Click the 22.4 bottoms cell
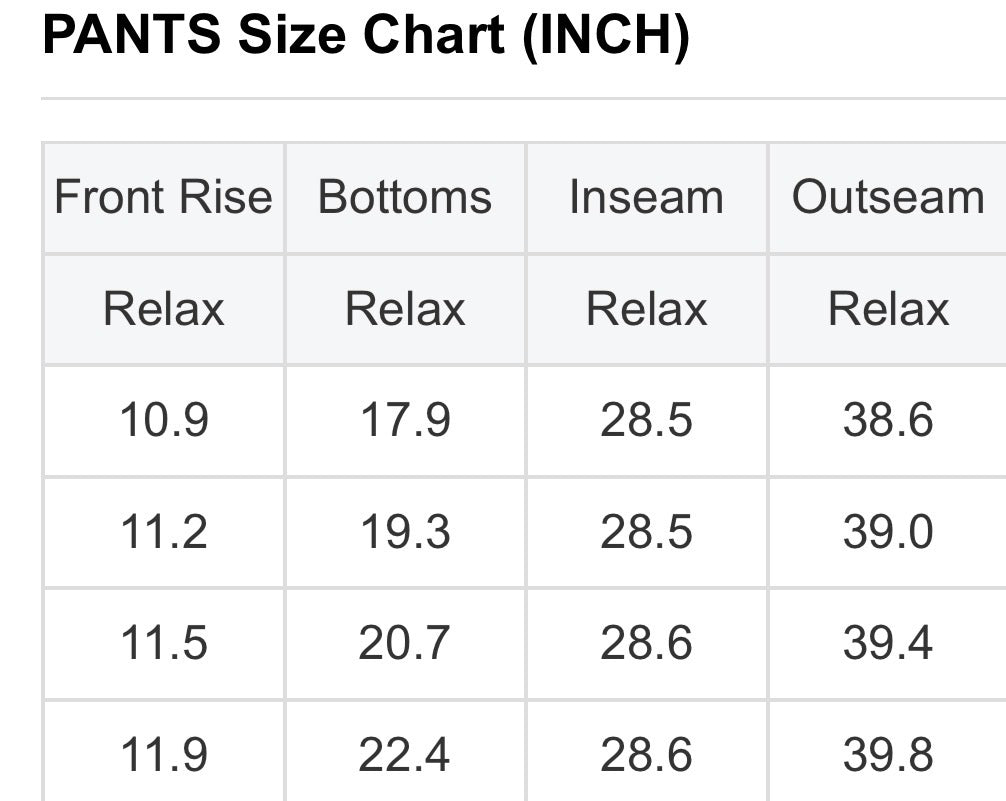 (x=405, y=755)
